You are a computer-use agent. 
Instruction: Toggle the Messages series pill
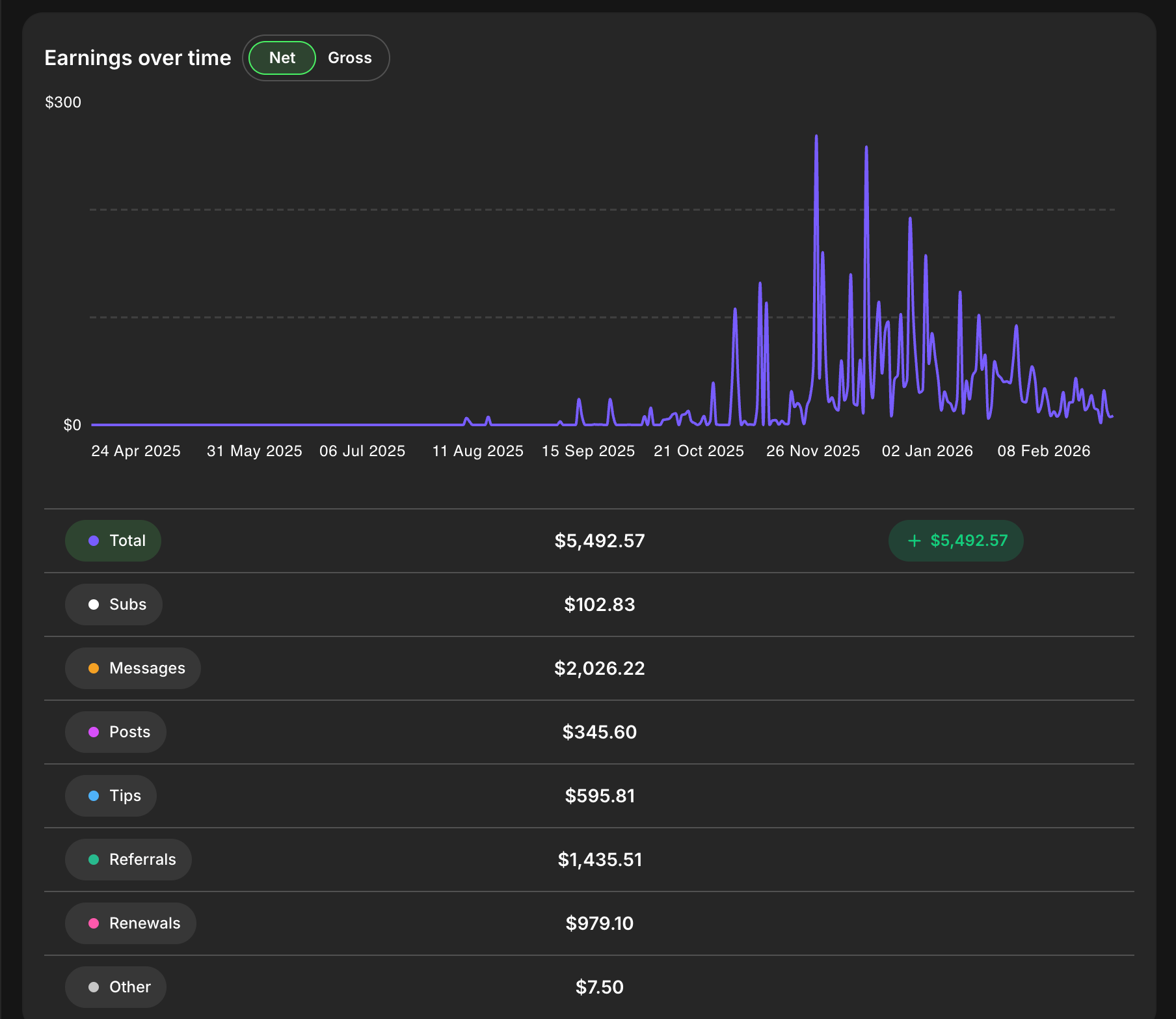click(x=133, y=668)
